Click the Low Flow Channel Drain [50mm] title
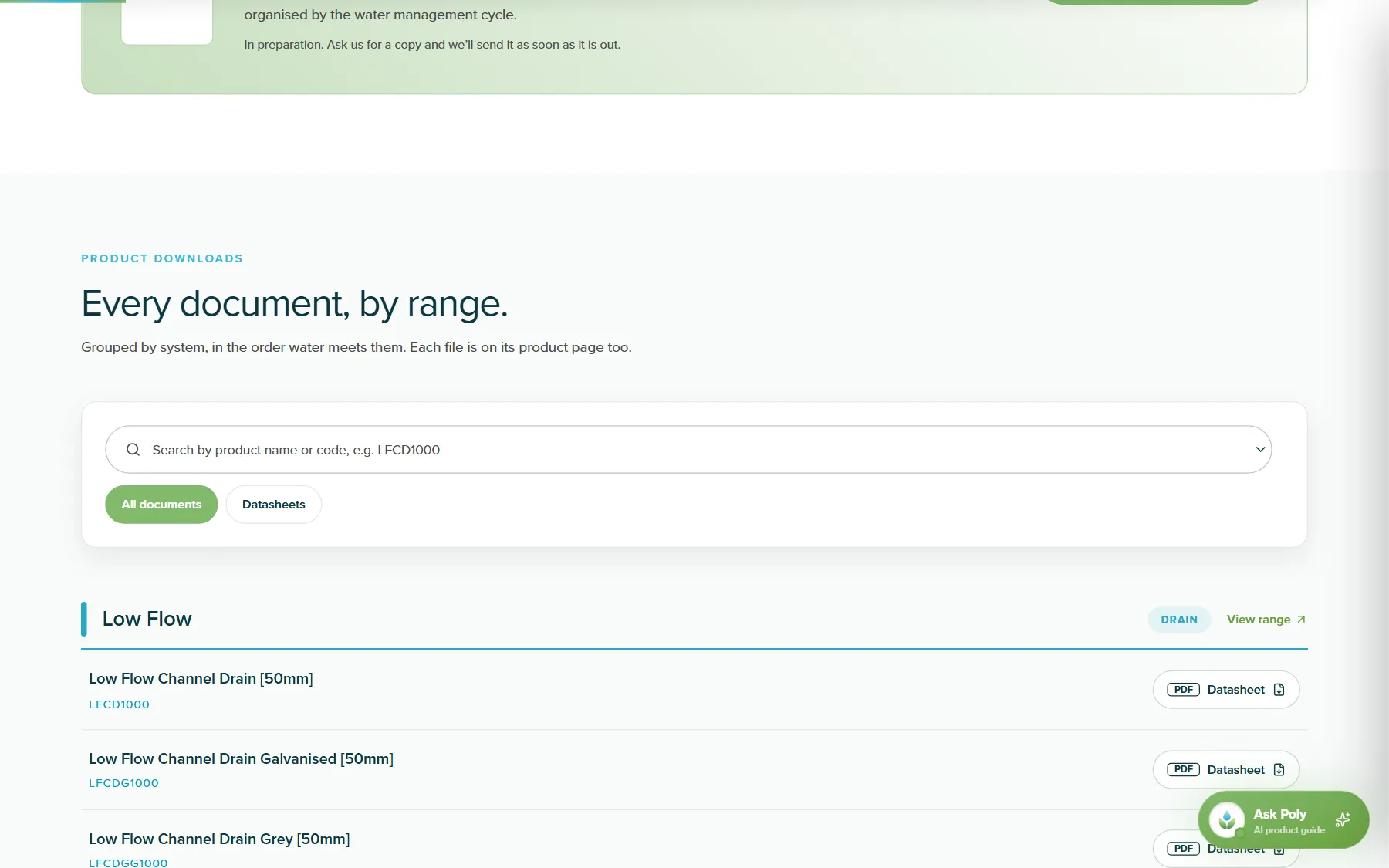The height and width of the screenshot is (868, 1389). pyautogui.click(x=201, y=679)
